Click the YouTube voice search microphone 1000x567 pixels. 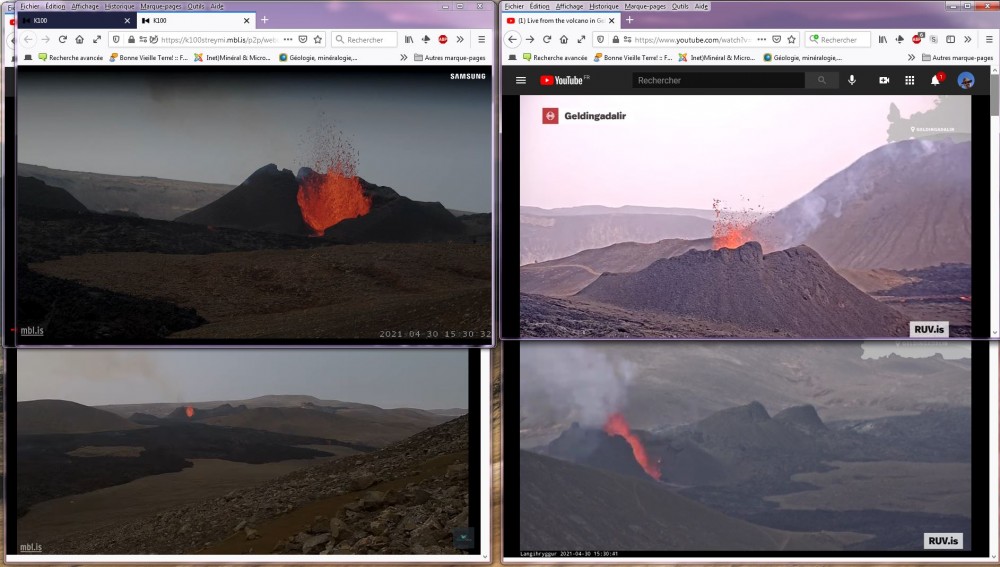click(852, 80)
